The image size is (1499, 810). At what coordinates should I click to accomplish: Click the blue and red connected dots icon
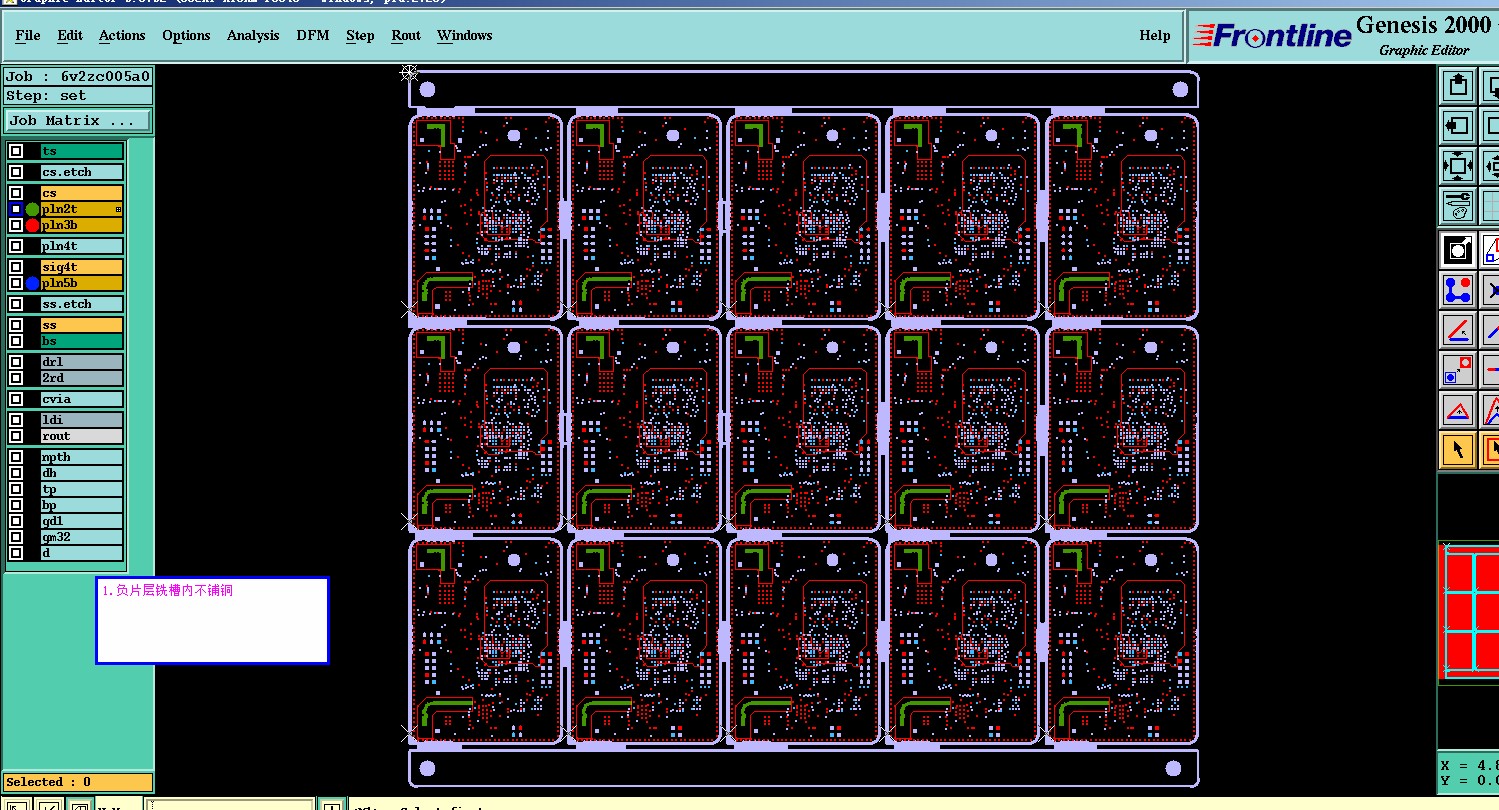pyautogui.click(x=1458, y=289)
